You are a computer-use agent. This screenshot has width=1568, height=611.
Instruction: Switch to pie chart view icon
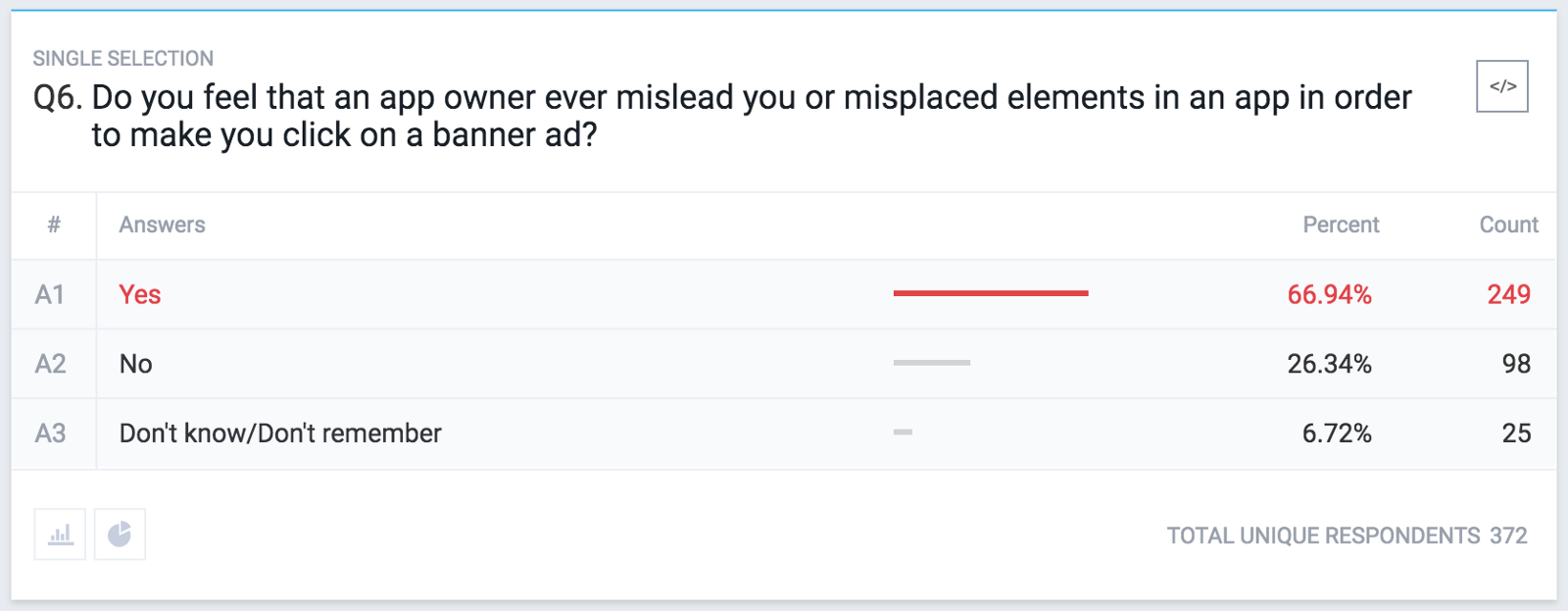[120, 535]
